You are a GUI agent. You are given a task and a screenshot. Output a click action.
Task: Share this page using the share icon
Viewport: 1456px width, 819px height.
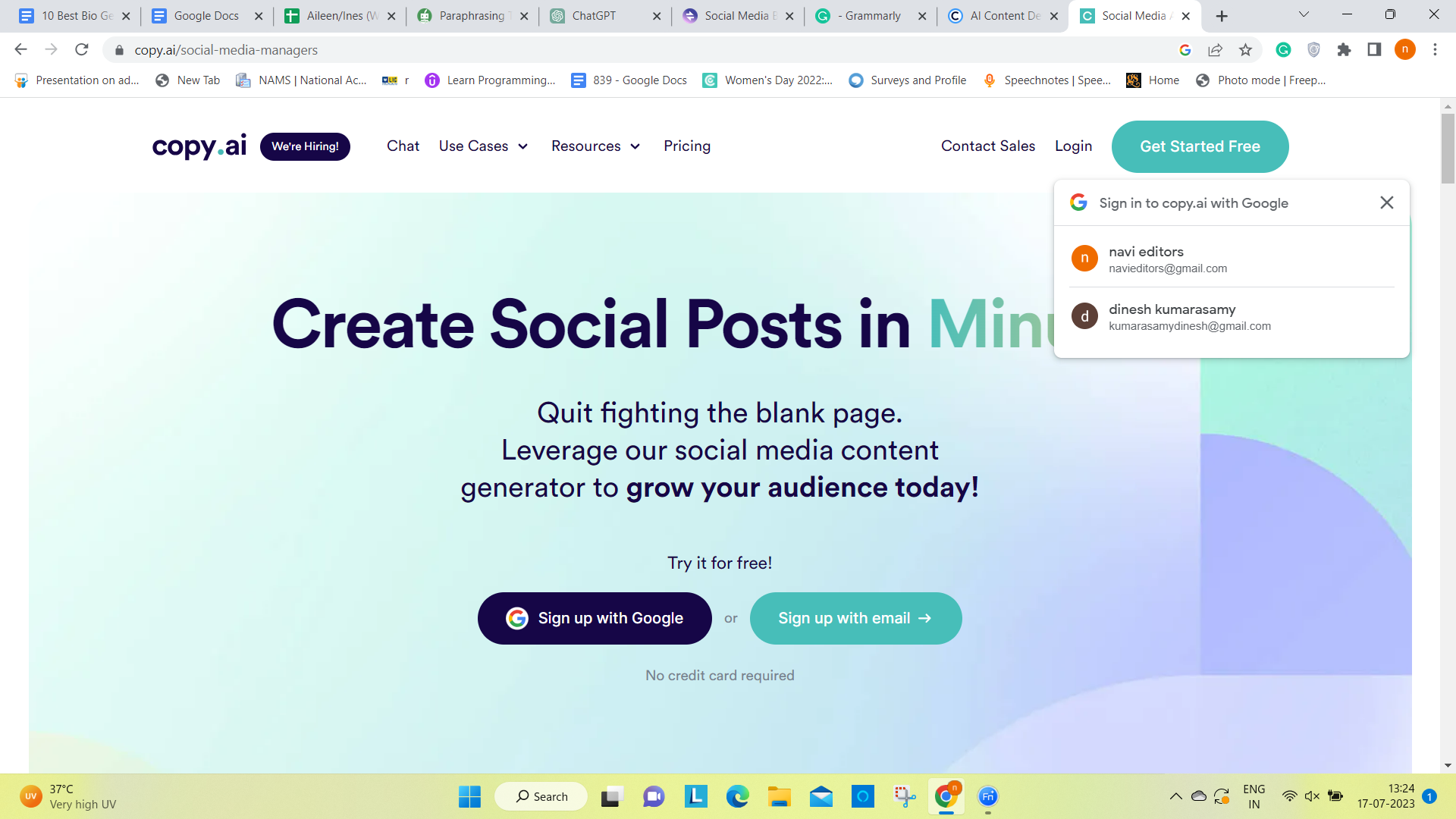pos(1216,50)
